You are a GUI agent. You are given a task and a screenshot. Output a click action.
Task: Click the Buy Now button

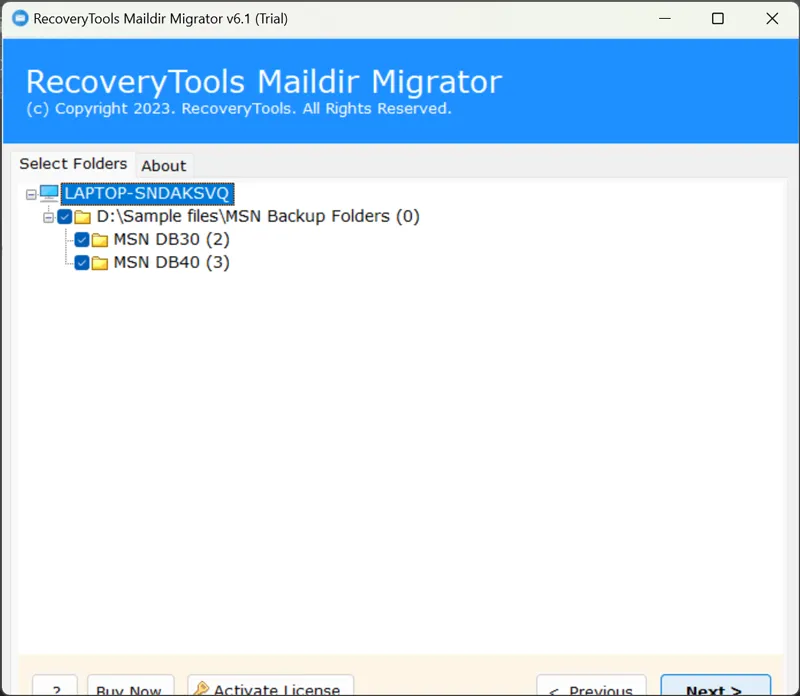tap(130, 688)
